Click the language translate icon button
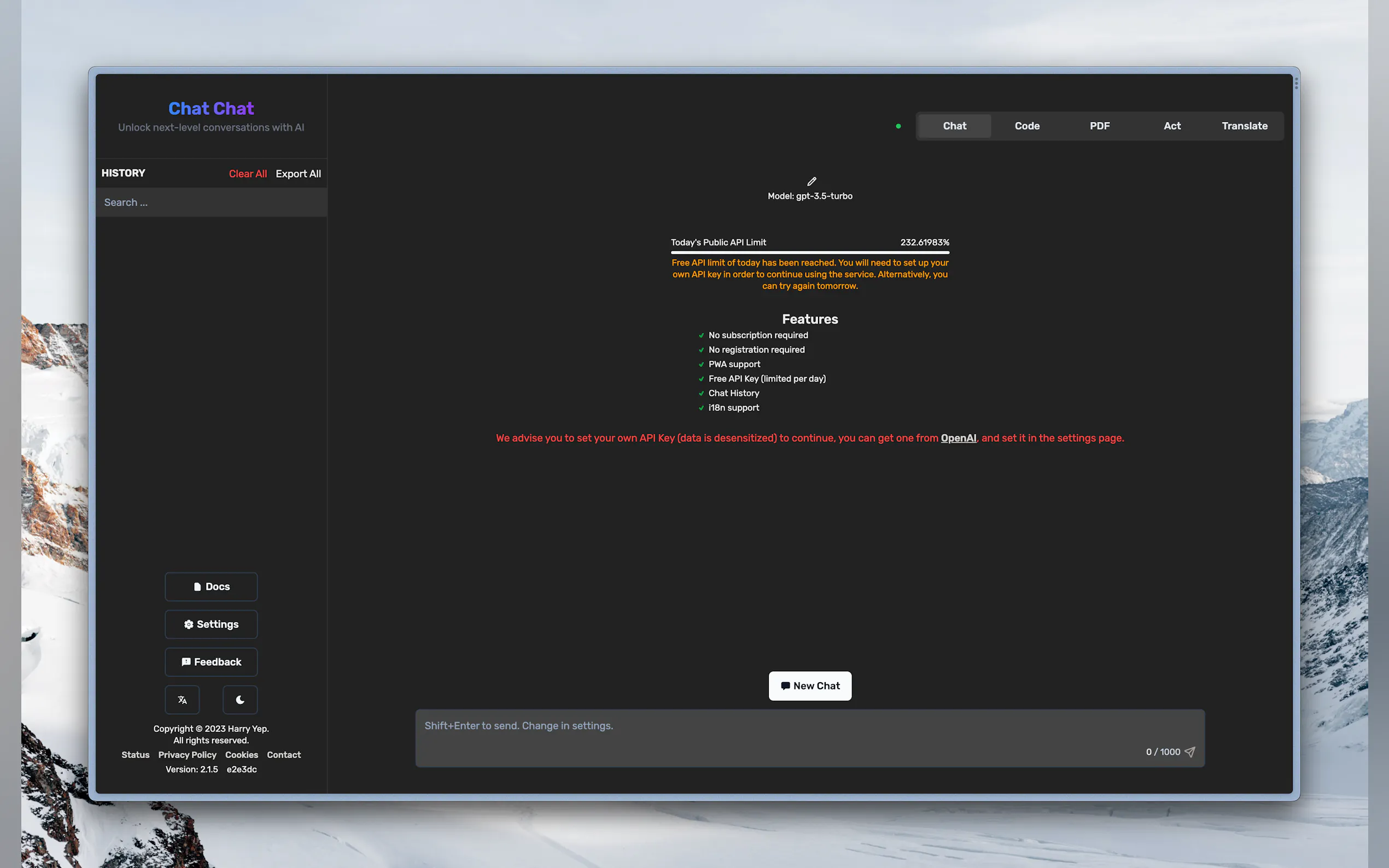The width and height of the screenshot is (1389, 868). pos(182,700)
